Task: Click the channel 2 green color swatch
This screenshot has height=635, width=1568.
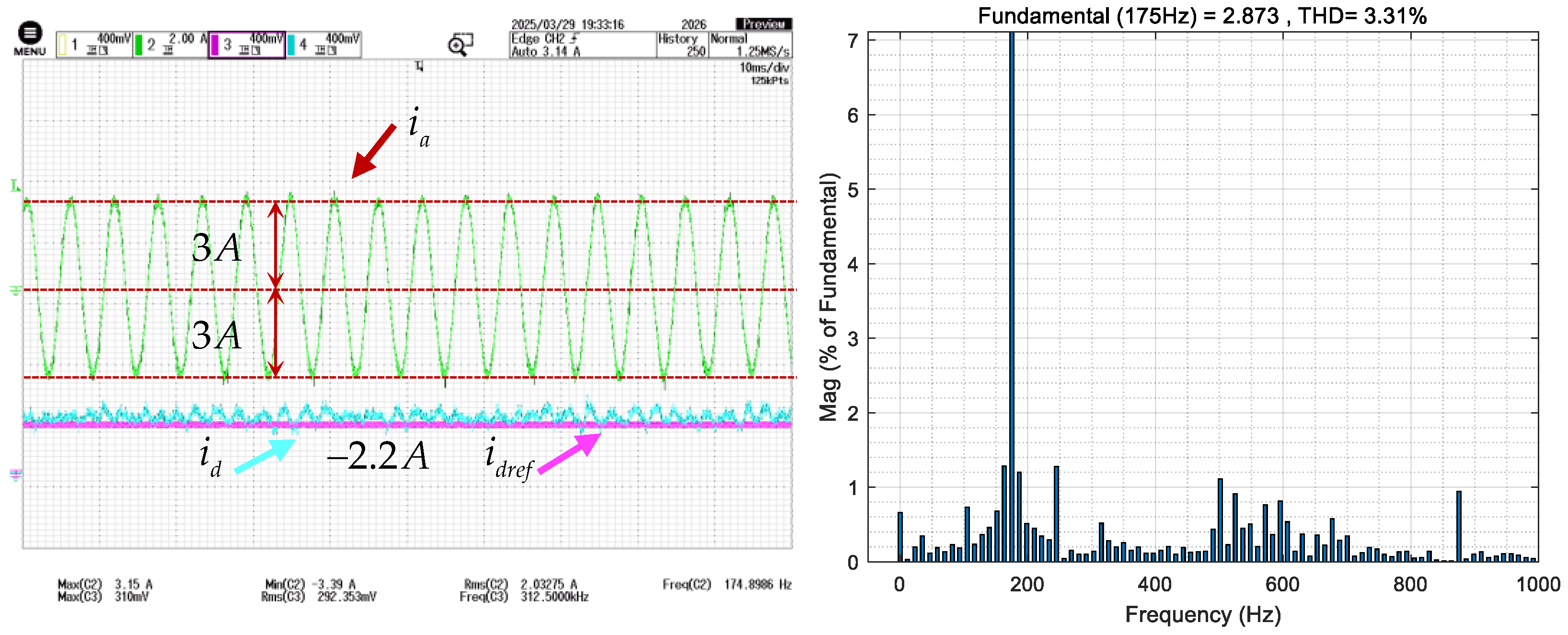Action: 138,45
